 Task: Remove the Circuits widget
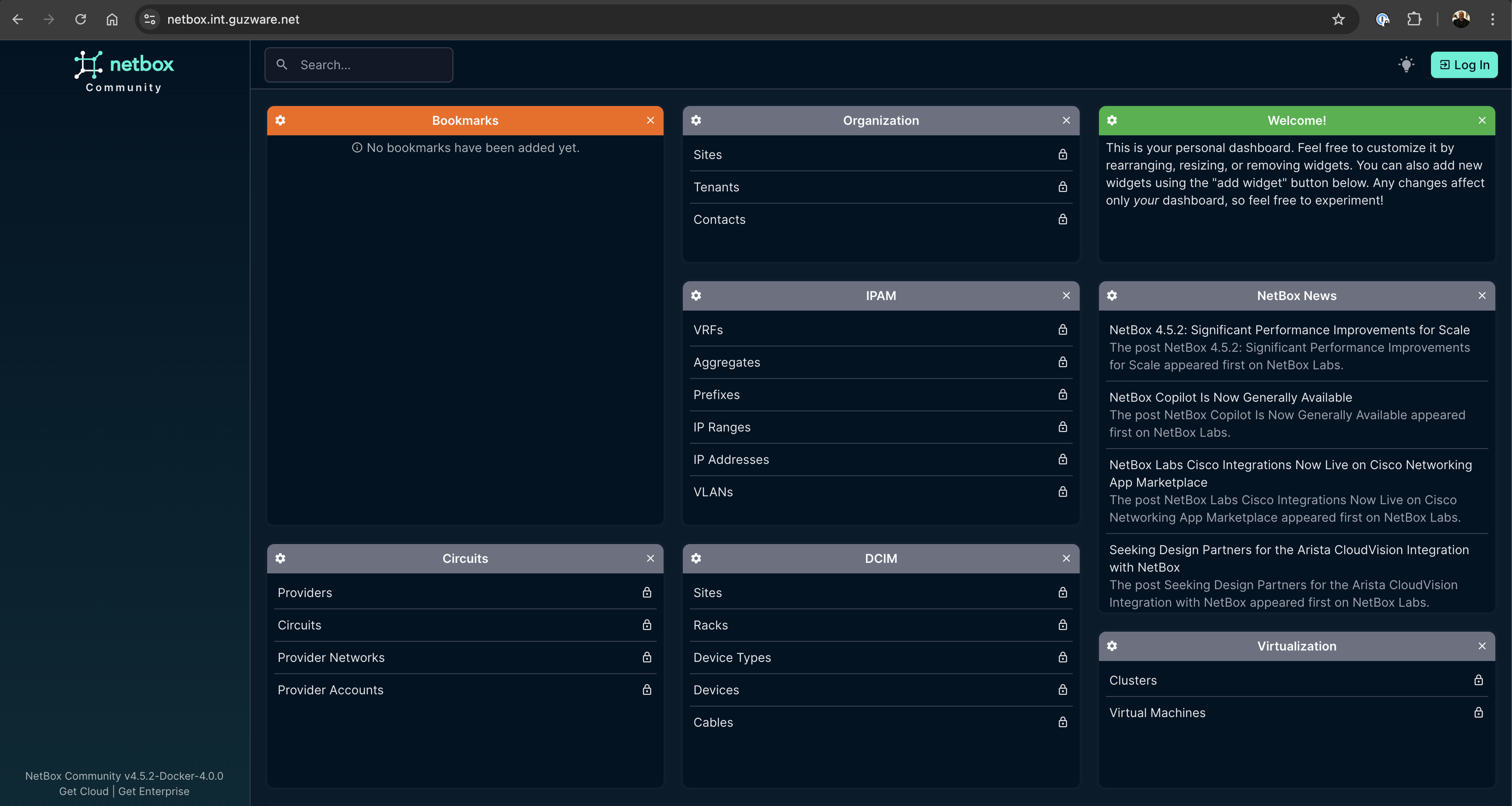650,558
